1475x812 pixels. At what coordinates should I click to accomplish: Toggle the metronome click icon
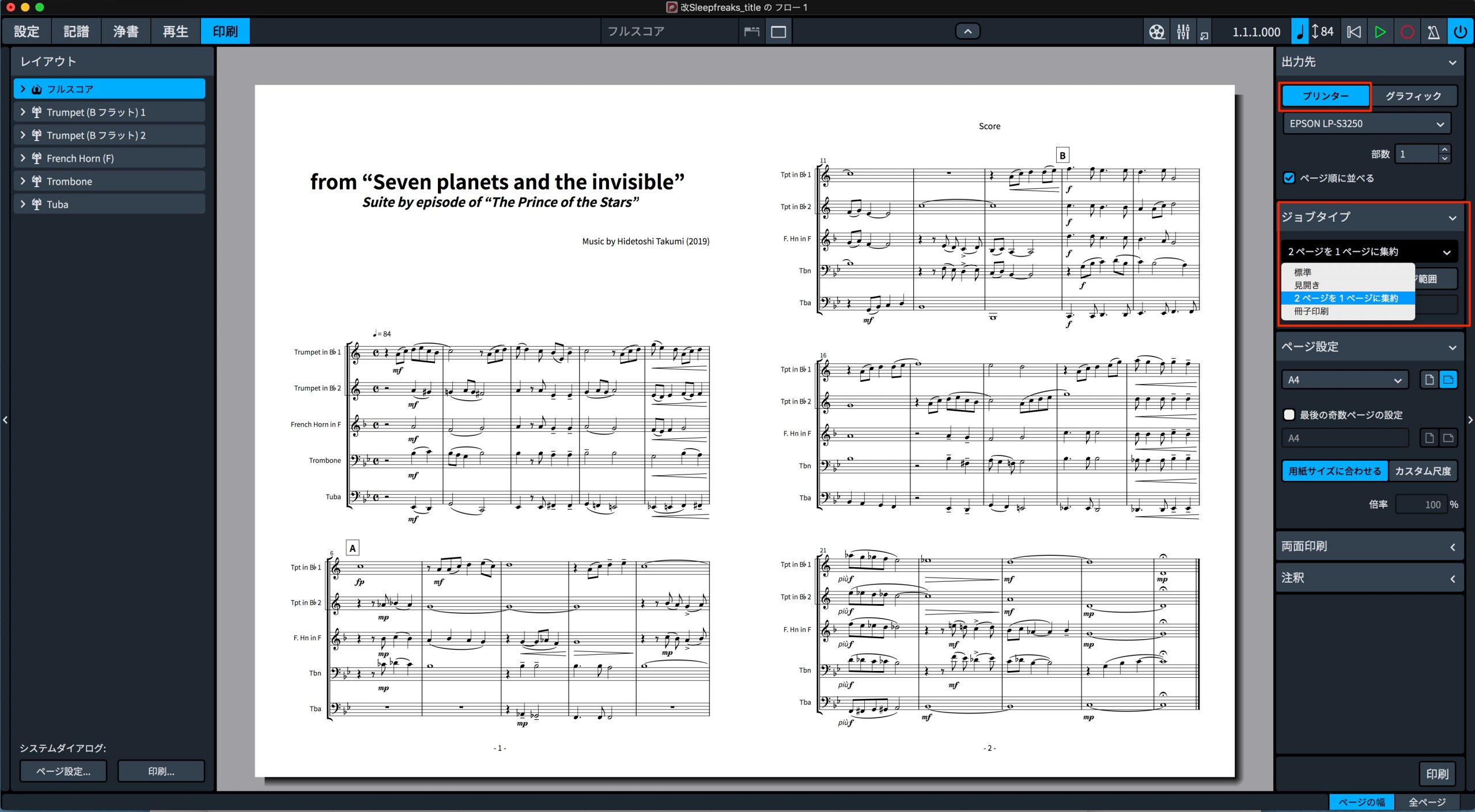point(1434,32)
